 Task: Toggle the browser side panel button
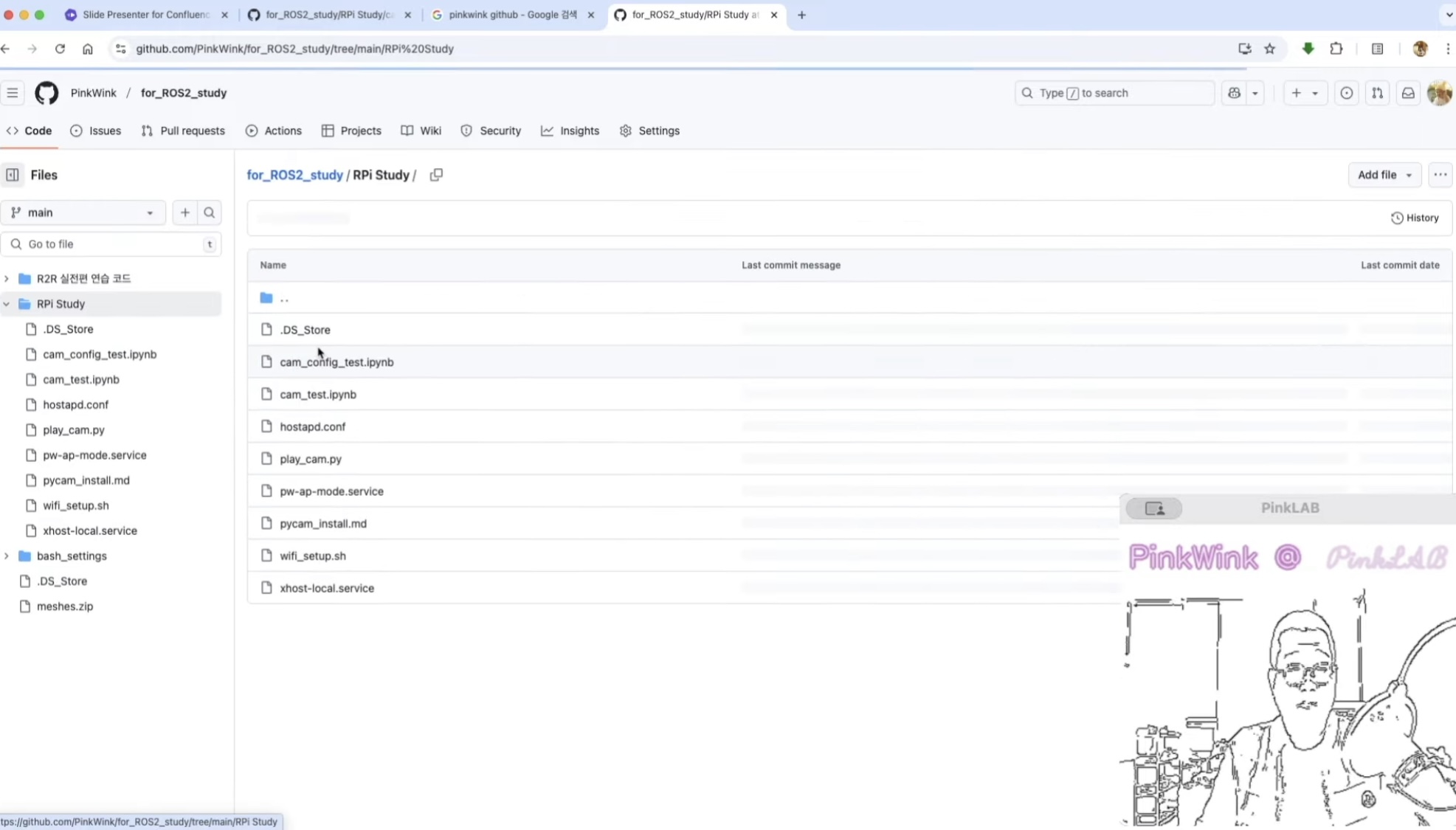[1377, 49]
